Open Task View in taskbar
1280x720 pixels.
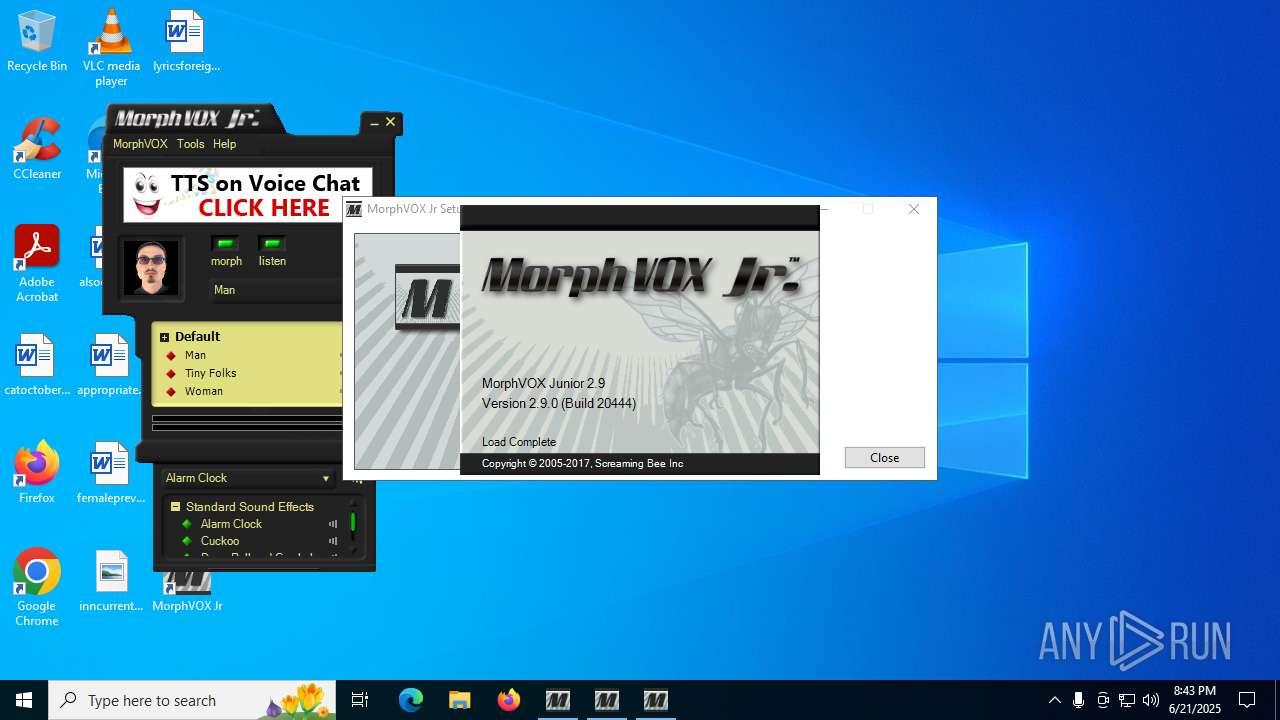coord(360,700)
